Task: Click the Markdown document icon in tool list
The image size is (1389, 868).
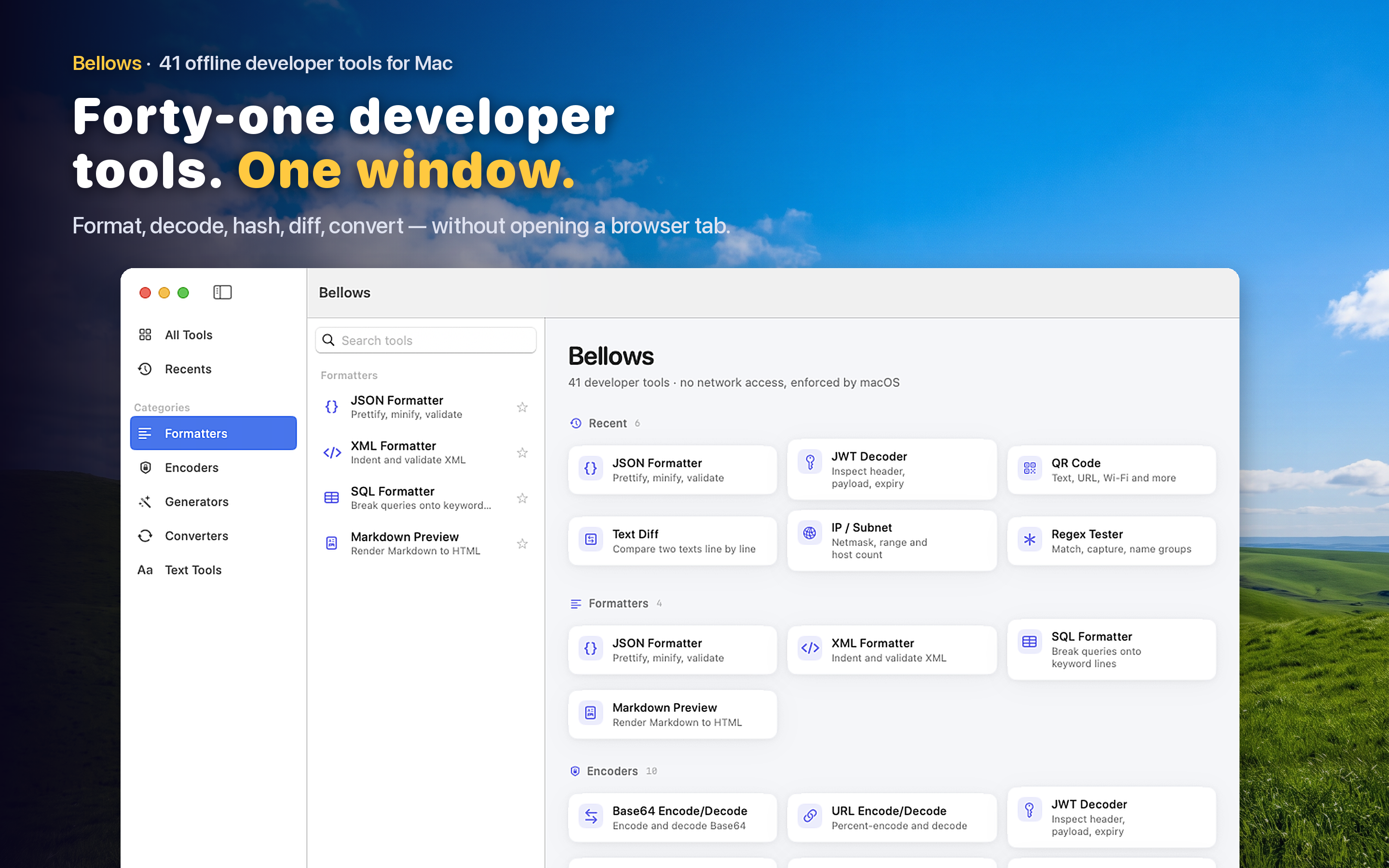Action: (332, 543)
